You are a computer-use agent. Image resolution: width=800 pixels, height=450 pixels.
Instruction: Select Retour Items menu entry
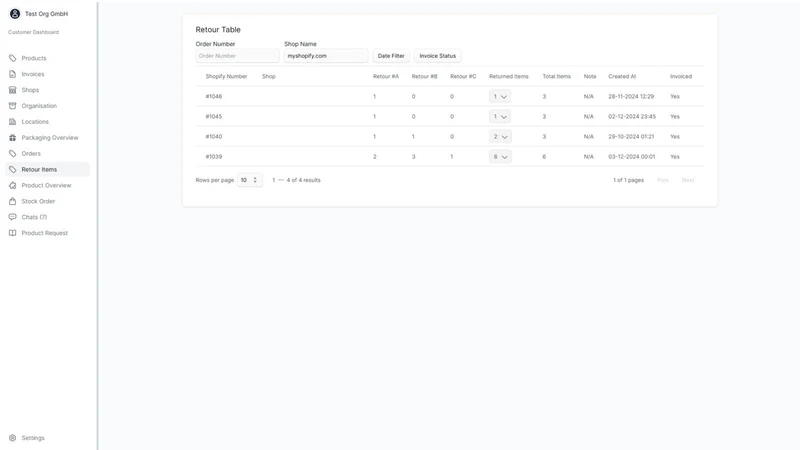47,169
